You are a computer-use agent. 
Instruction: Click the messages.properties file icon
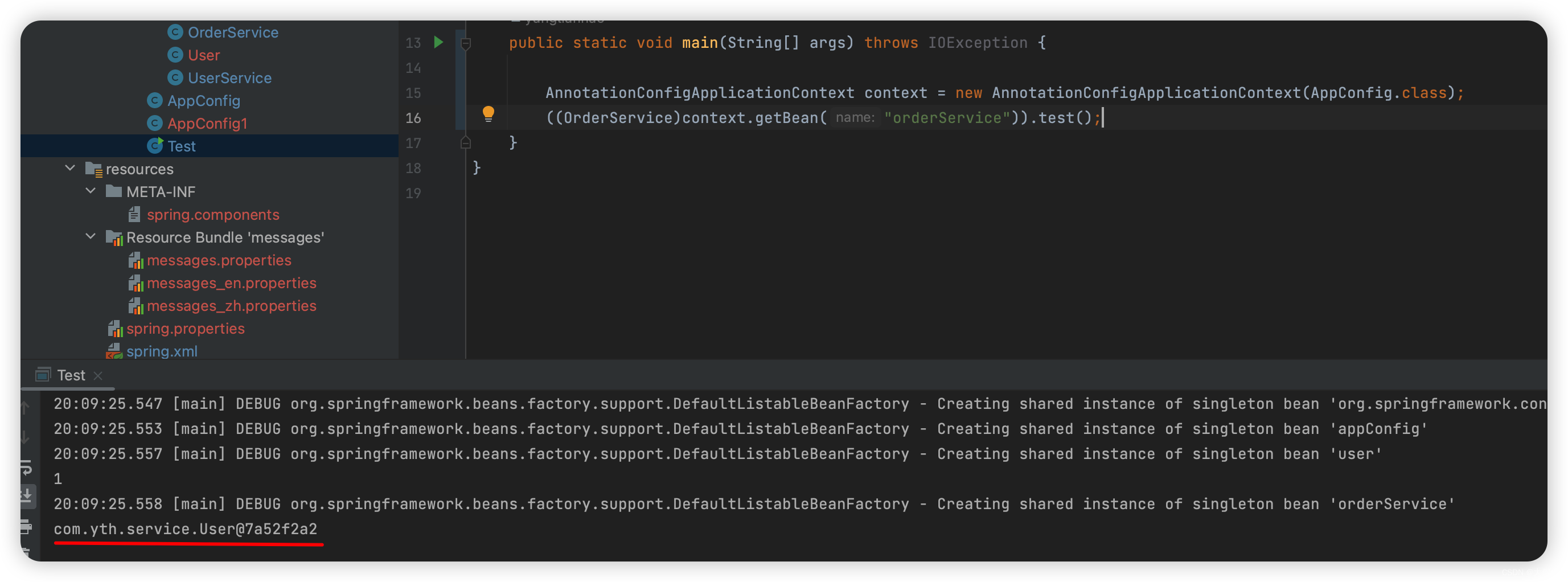(136, 261)
